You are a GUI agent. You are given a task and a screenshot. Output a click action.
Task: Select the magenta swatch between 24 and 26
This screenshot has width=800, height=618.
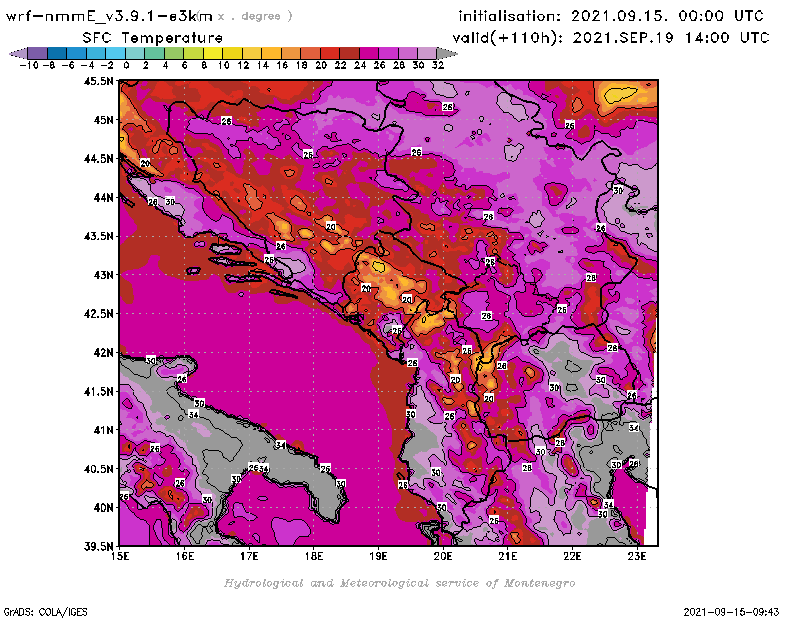pos(369,52)
